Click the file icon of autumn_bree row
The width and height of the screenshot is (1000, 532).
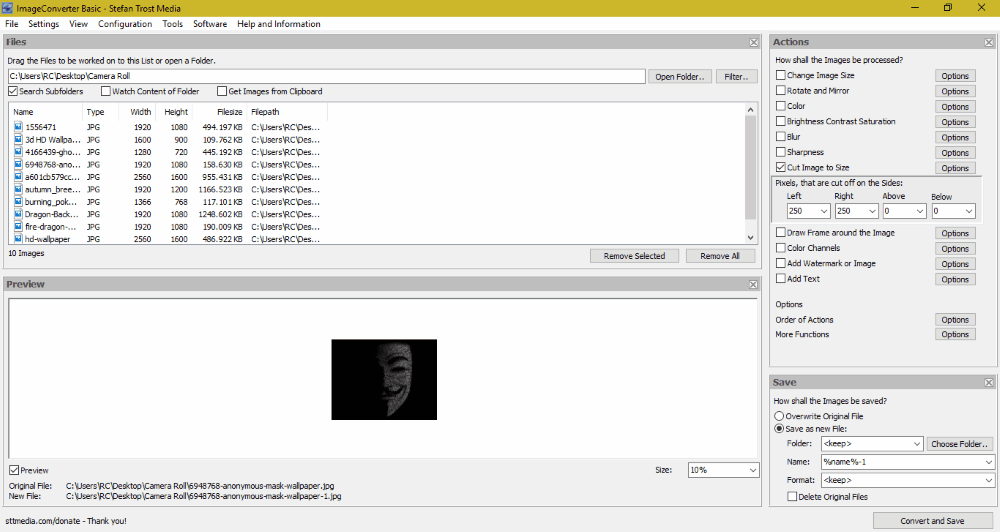(x=18, y=189)
